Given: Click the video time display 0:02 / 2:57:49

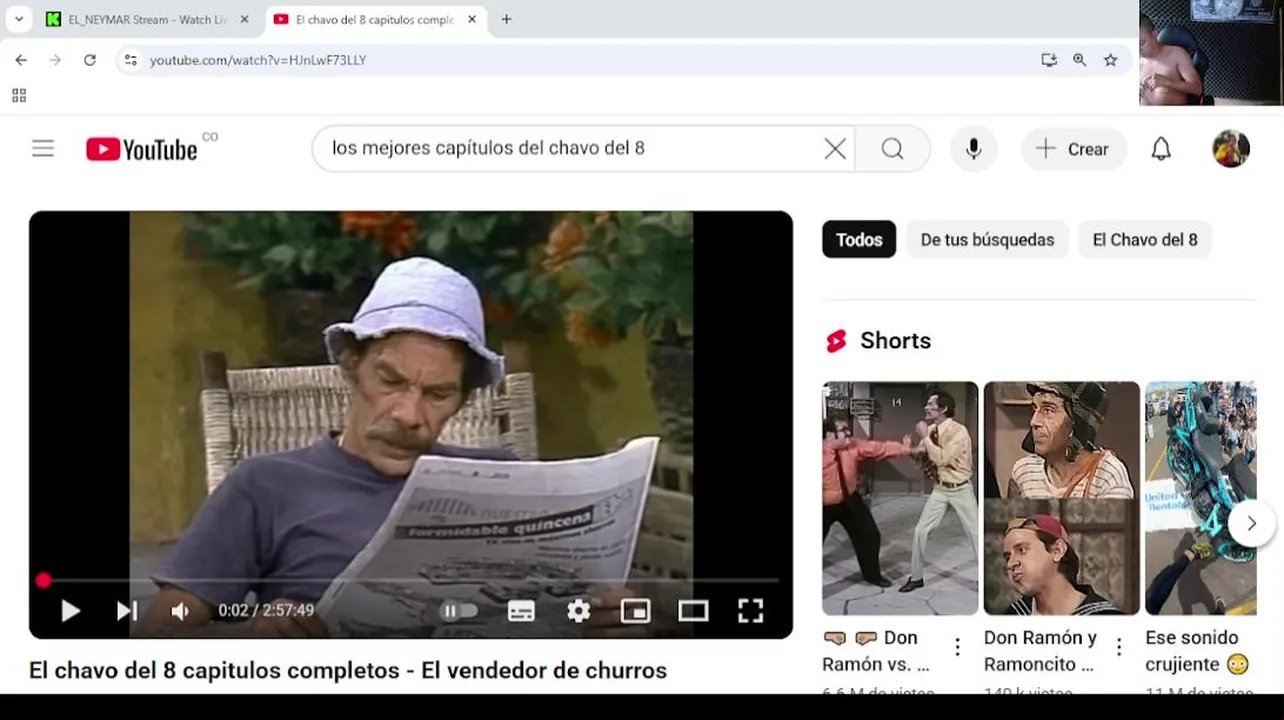Looking at the screenshot, I should [266, 610].
